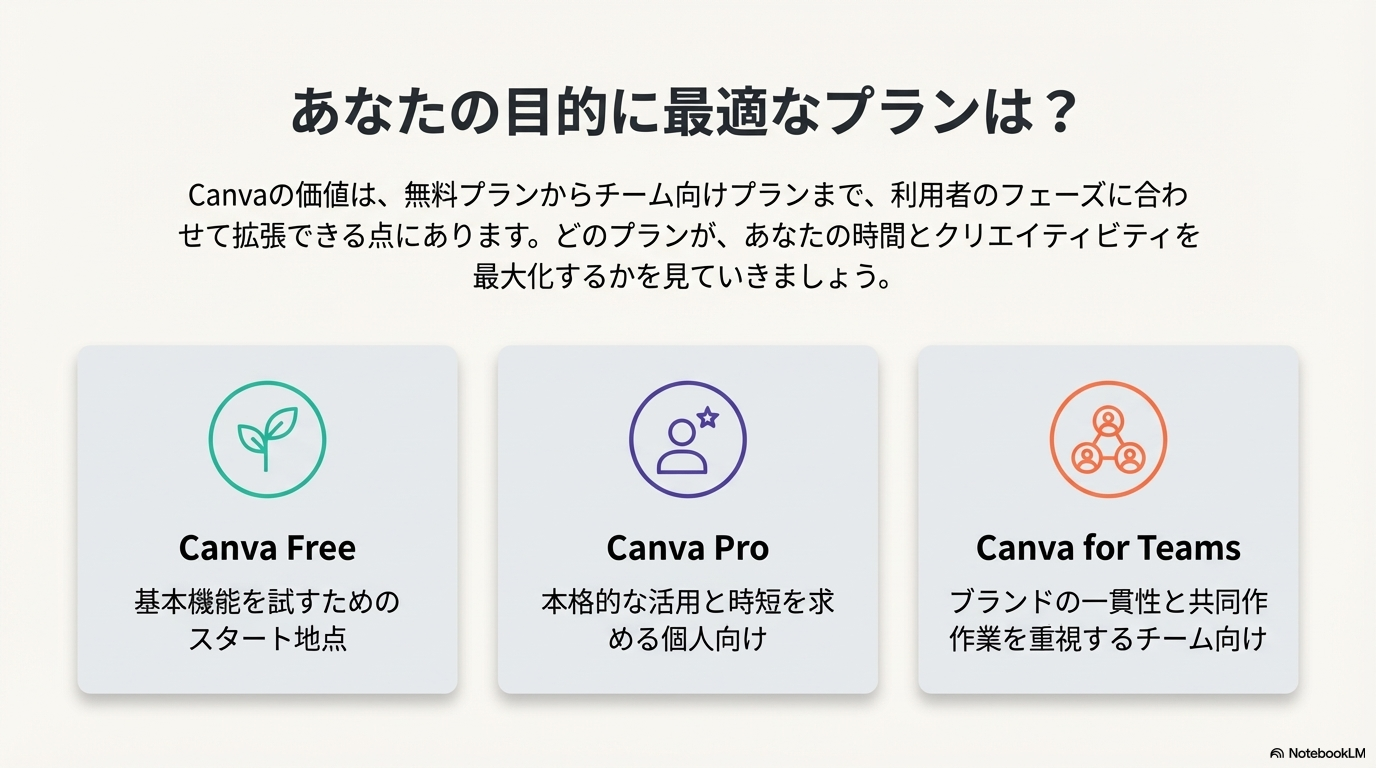Screen dimensions: 1376x768
Task: Click the green sprout icon on Canva Free
Action: tap(267, 440)
